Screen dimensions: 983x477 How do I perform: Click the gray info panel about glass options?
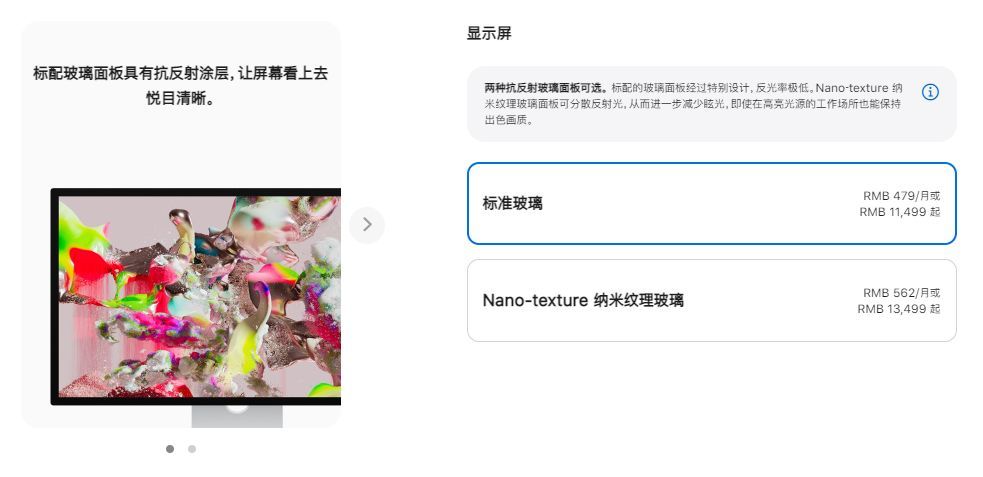tap(712, 104)
